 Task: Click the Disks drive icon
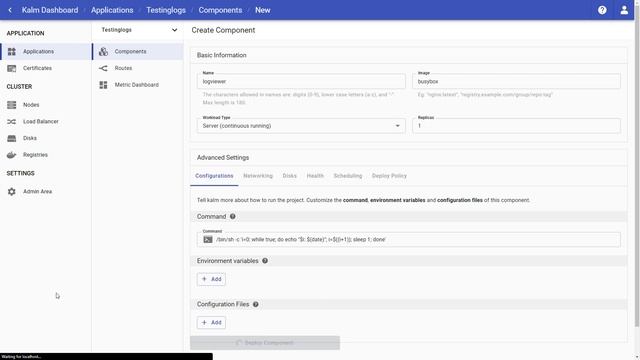click(12, 138)
